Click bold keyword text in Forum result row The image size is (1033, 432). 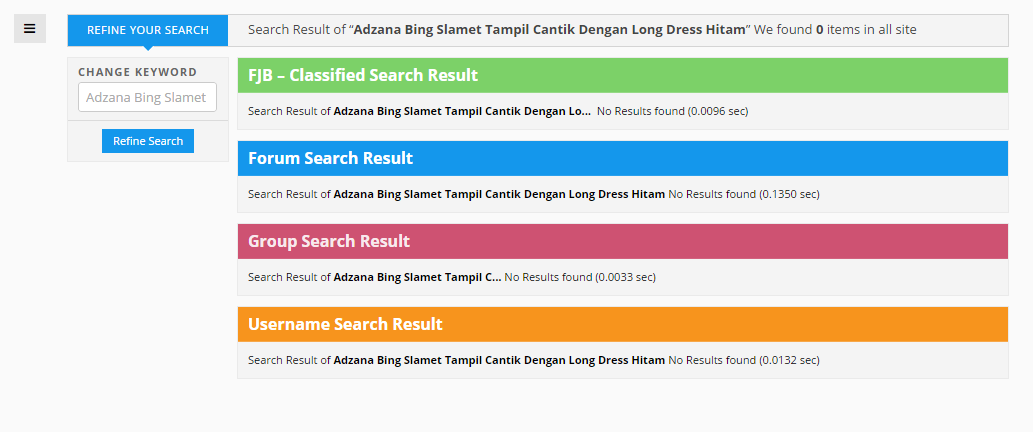click(x=499, y=194)
